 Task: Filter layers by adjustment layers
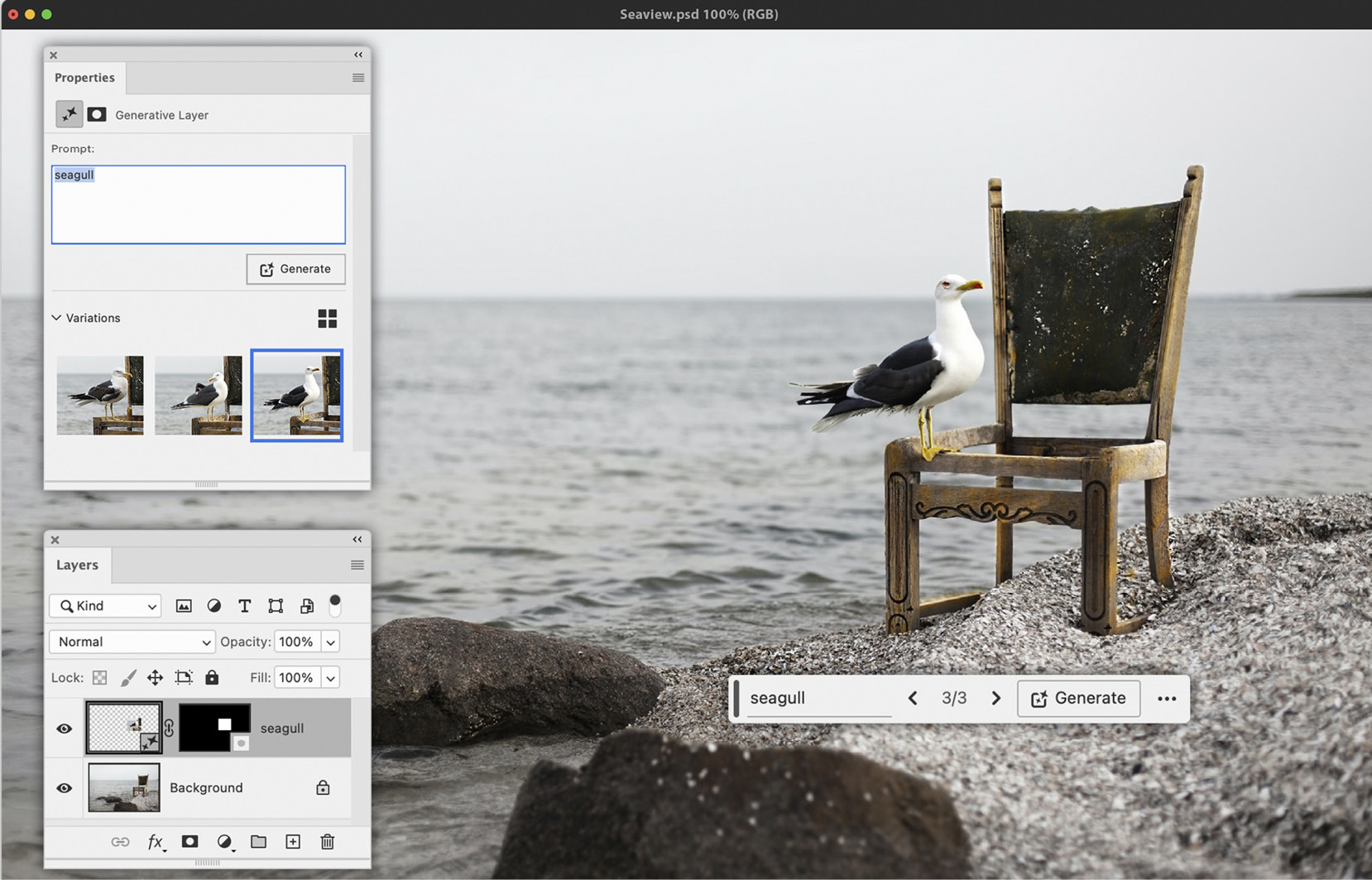(214, 606)
